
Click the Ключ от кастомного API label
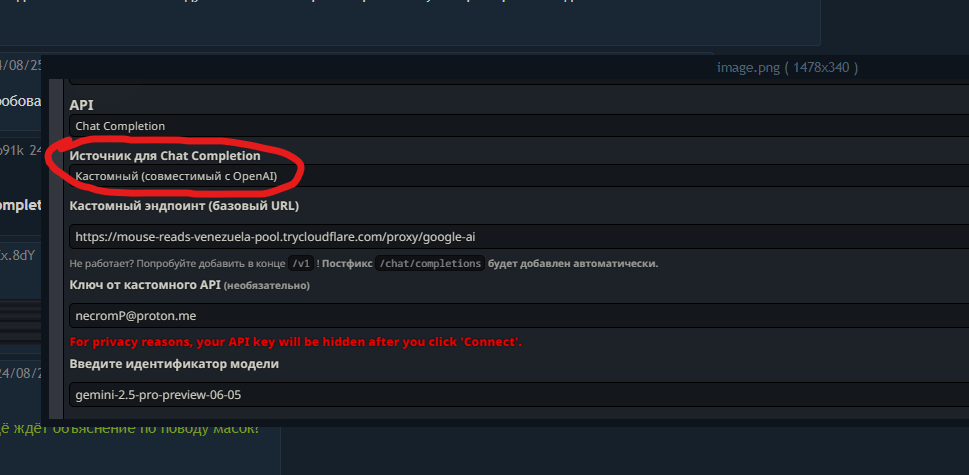(x=145, y=285)
